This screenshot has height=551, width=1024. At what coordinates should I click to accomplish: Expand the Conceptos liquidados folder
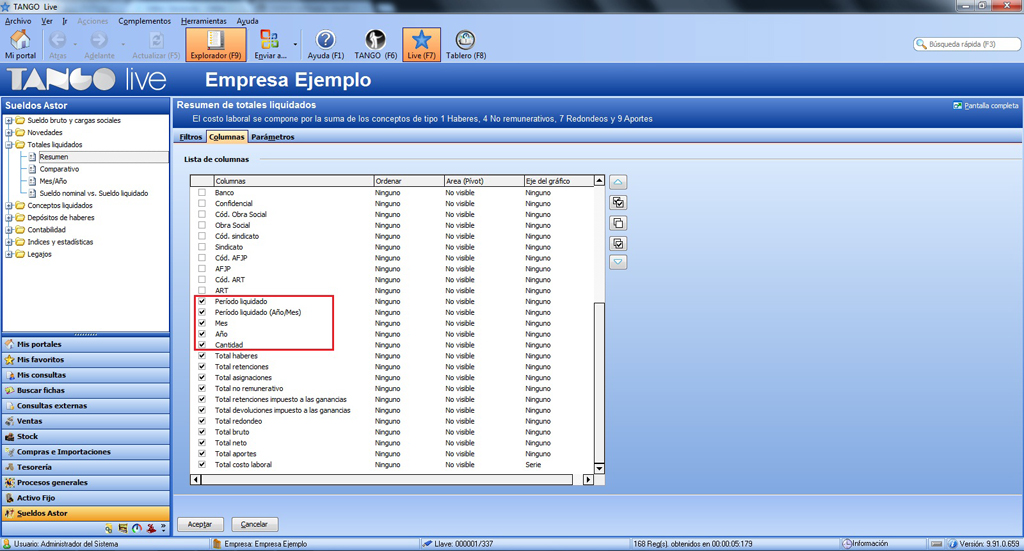click(x=8, y=206)
